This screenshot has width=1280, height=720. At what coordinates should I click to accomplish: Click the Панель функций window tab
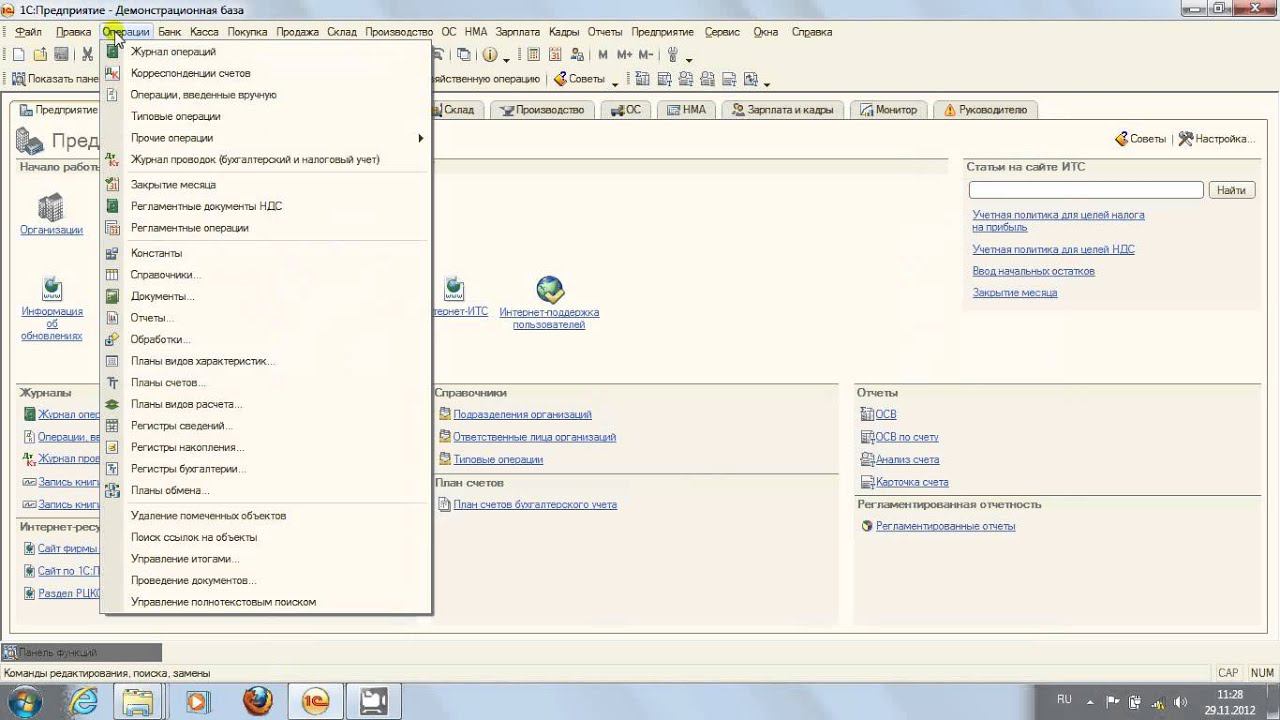[x=81, y=653]
